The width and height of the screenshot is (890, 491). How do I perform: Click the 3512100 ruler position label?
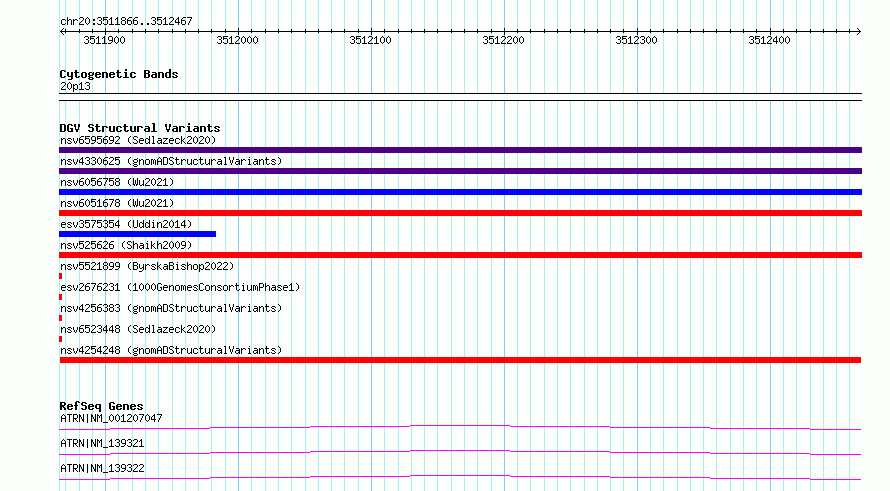(x=370, y=40)
